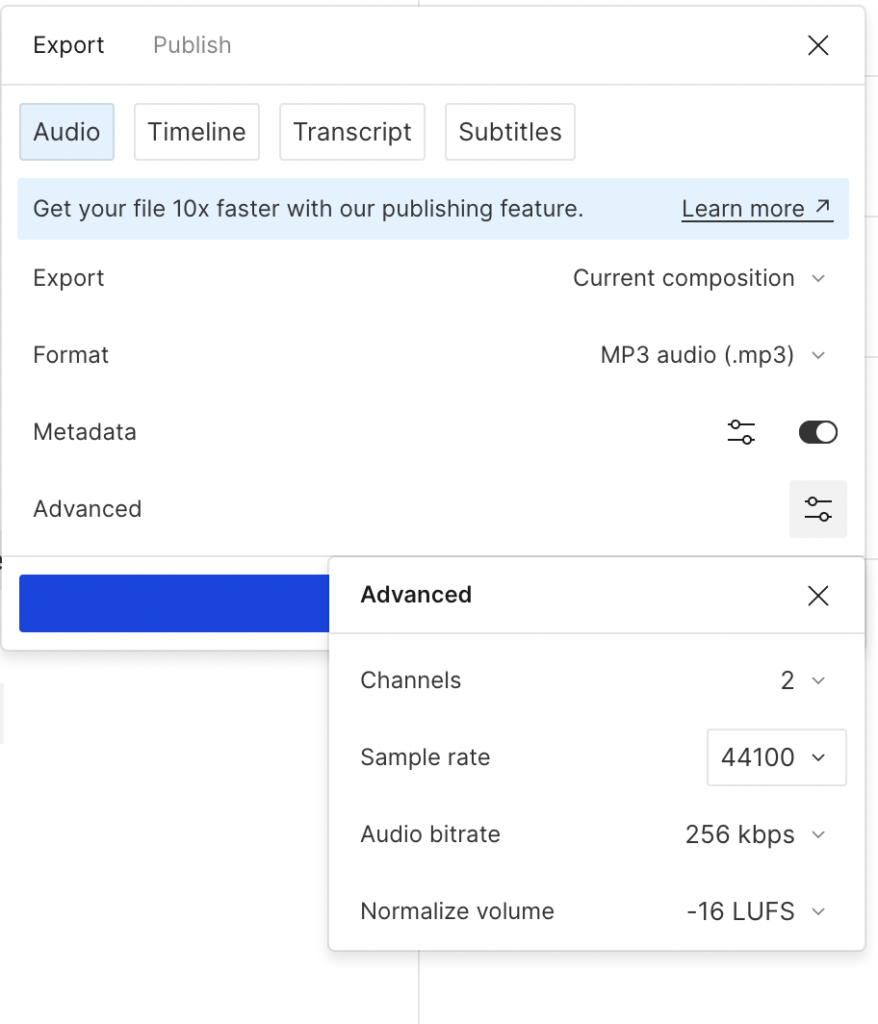
Task: Select the Export tab
Action: click(x=68, y=45)
